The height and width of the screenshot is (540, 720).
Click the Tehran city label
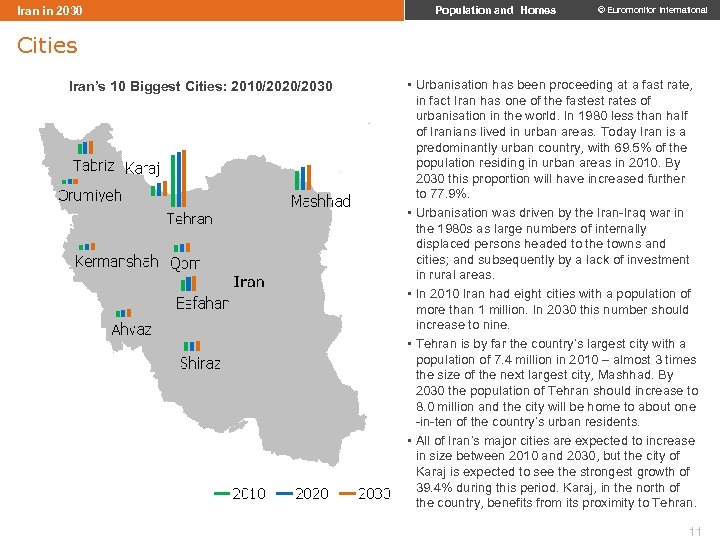(x=190, y=219)
